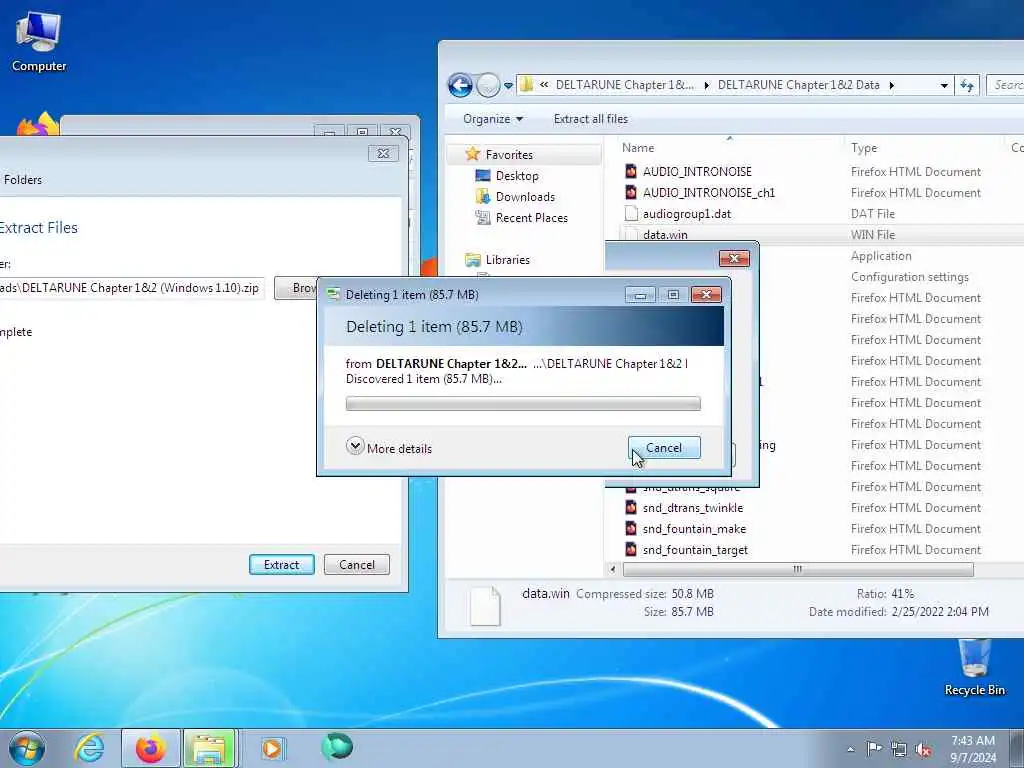
Task: Click the snd_fountain_make file icon
Action: pos(631,528)
